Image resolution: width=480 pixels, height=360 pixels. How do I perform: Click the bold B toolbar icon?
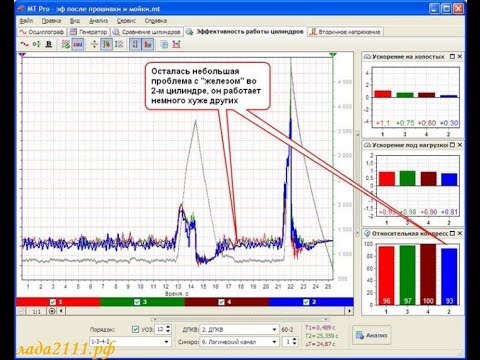49,44
